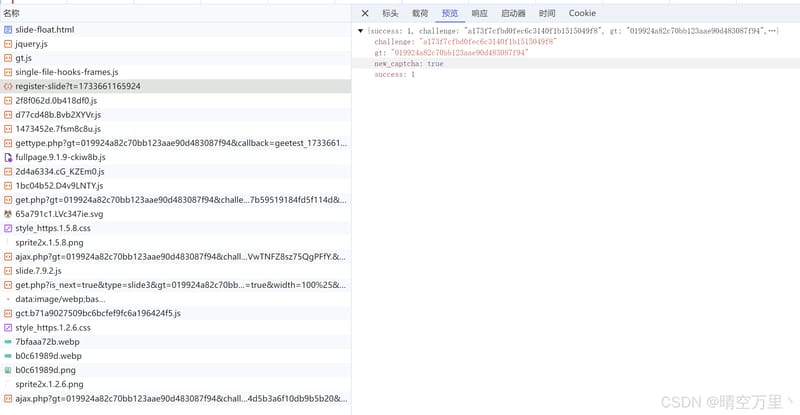The image size is (800, 415).
Task: Switch to the 响应 tab
Action: pyautogui.click(x=479, y=13)
